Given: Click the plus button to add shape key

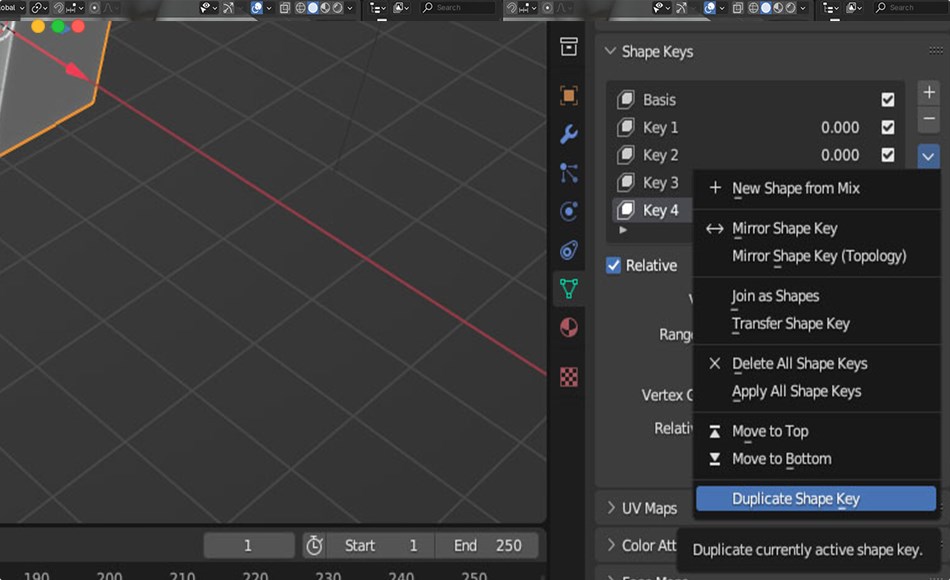Looking at the screenshot, I should [928, 92].
